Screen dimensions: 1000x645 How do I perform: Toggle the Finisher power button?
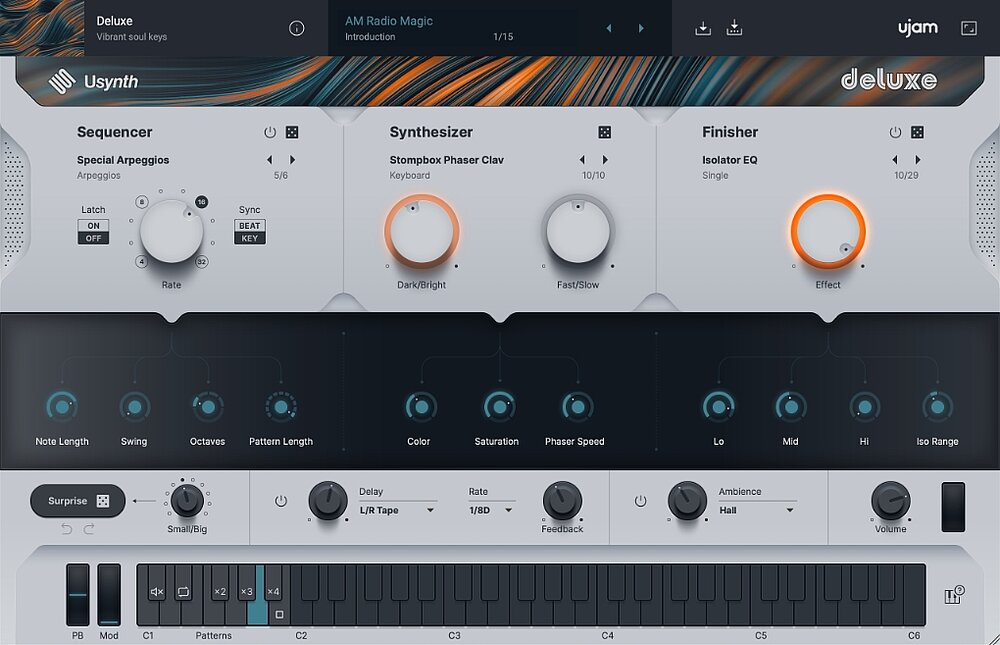pos(895,131)
